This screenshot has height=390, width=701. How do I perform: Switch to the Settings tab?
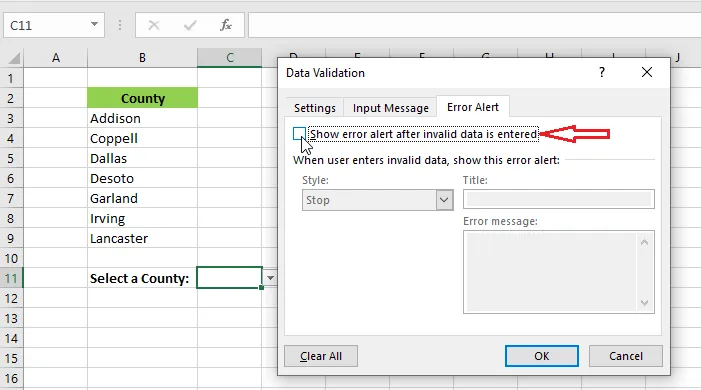tap(315, 108)
